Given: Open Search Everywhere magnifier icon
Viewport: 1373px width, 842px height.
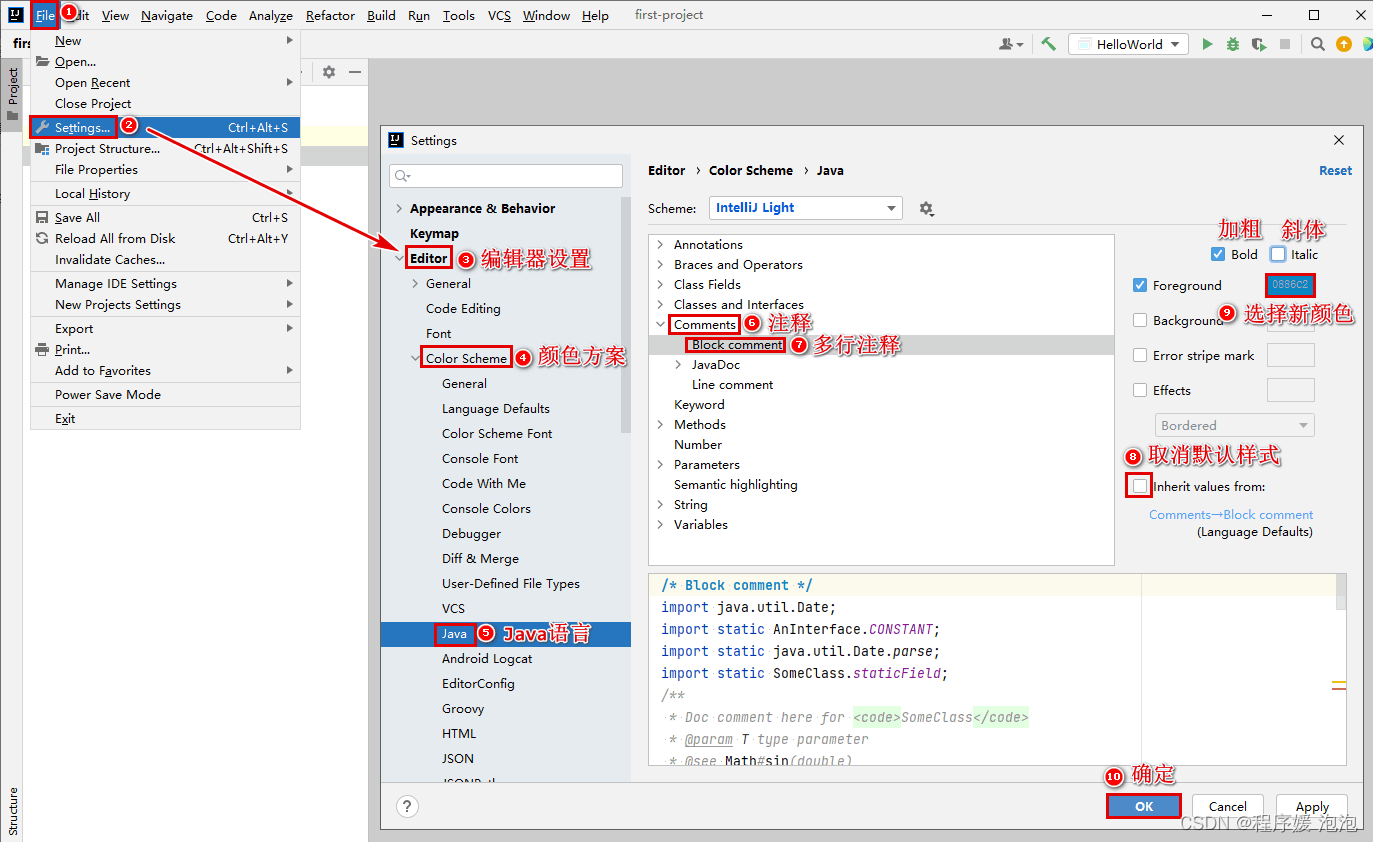Looking at the screenshot, I should click(1318, 44).
